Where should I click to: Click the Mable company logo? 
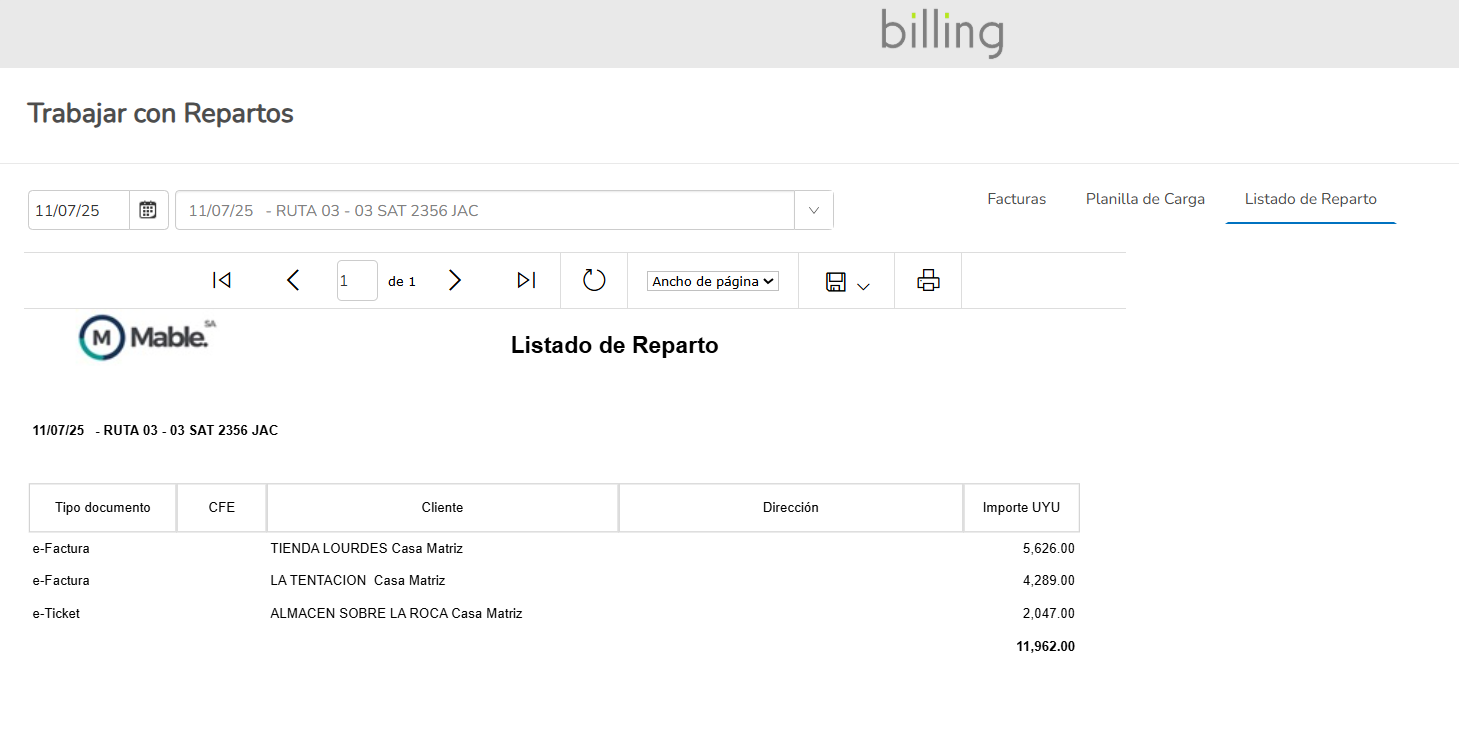[147, 339]
